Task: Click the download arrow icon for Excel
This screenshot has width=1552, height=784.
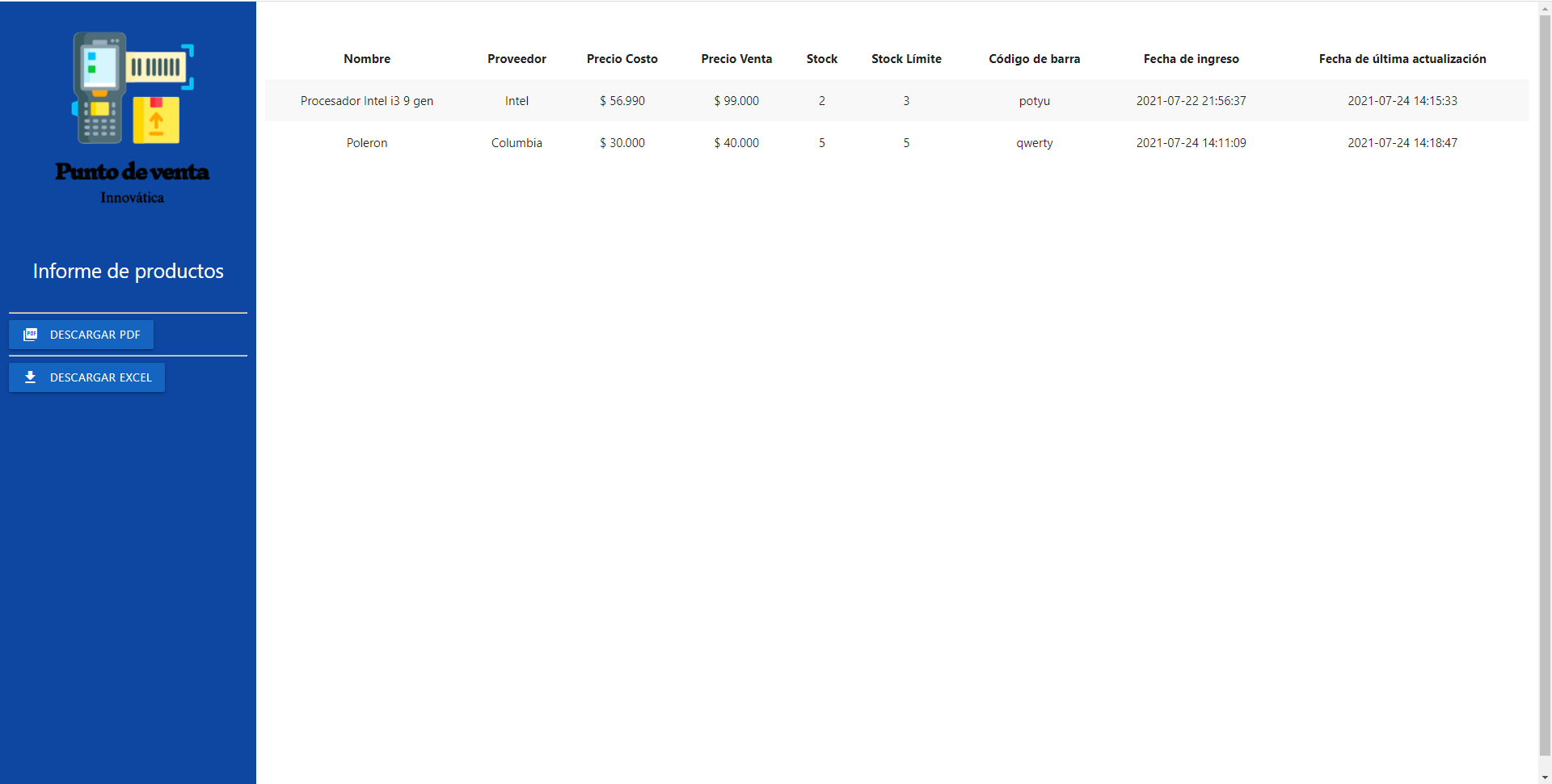Action: pos(31,377)
